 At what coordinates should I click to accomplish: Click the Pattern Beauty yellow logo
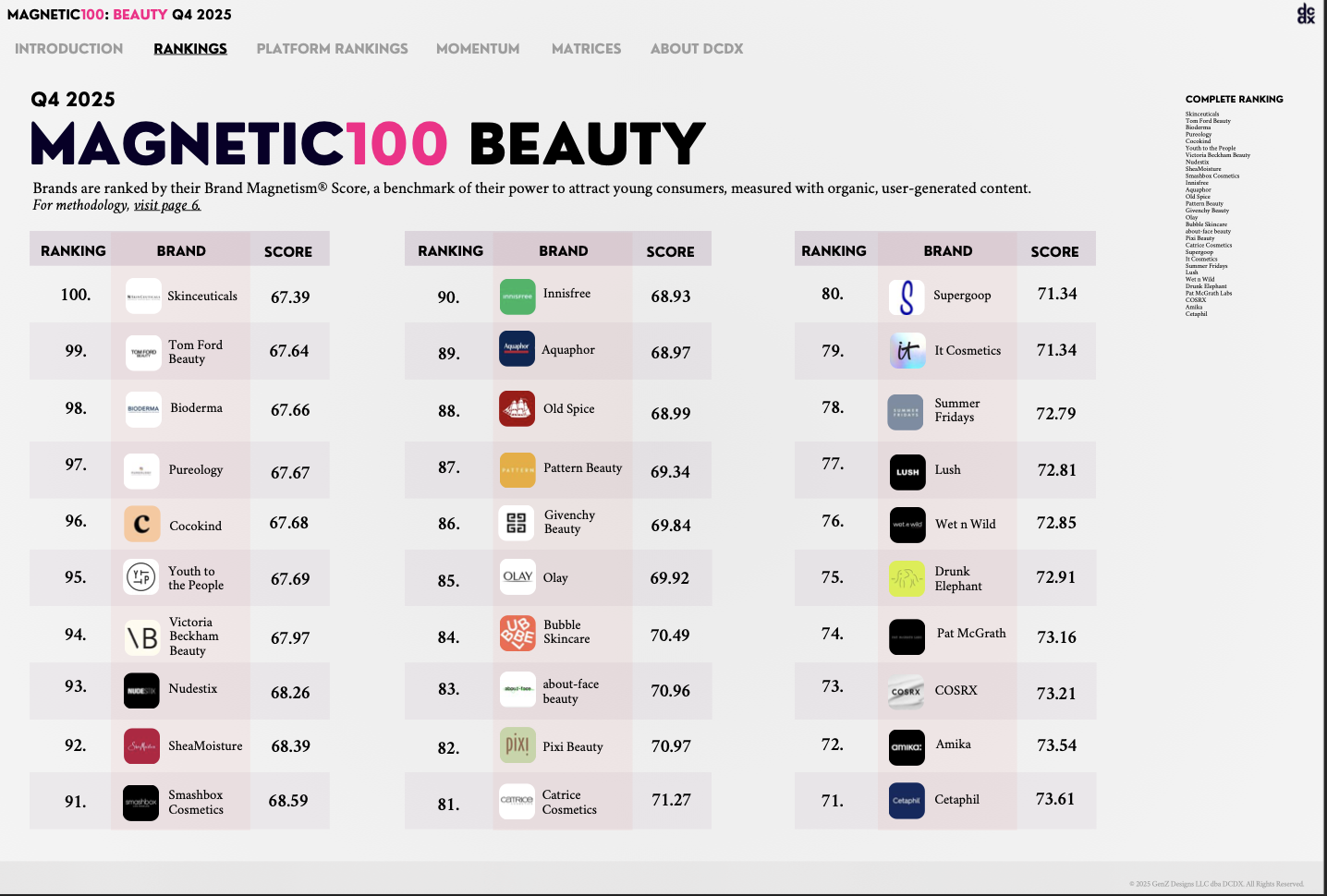(517, 470)
